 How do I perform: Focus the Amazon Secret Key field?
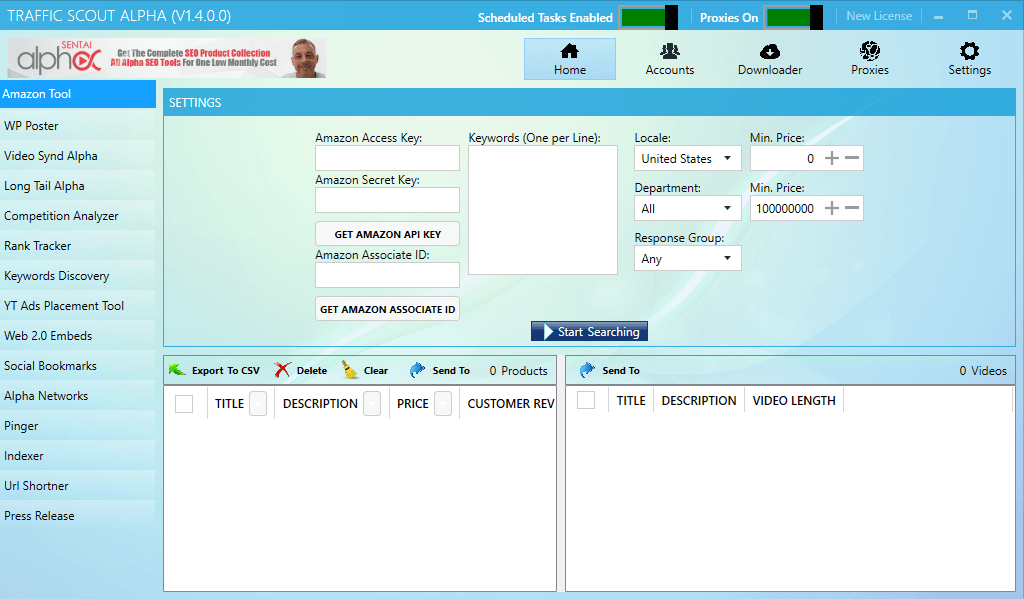(x=387, y=200)
